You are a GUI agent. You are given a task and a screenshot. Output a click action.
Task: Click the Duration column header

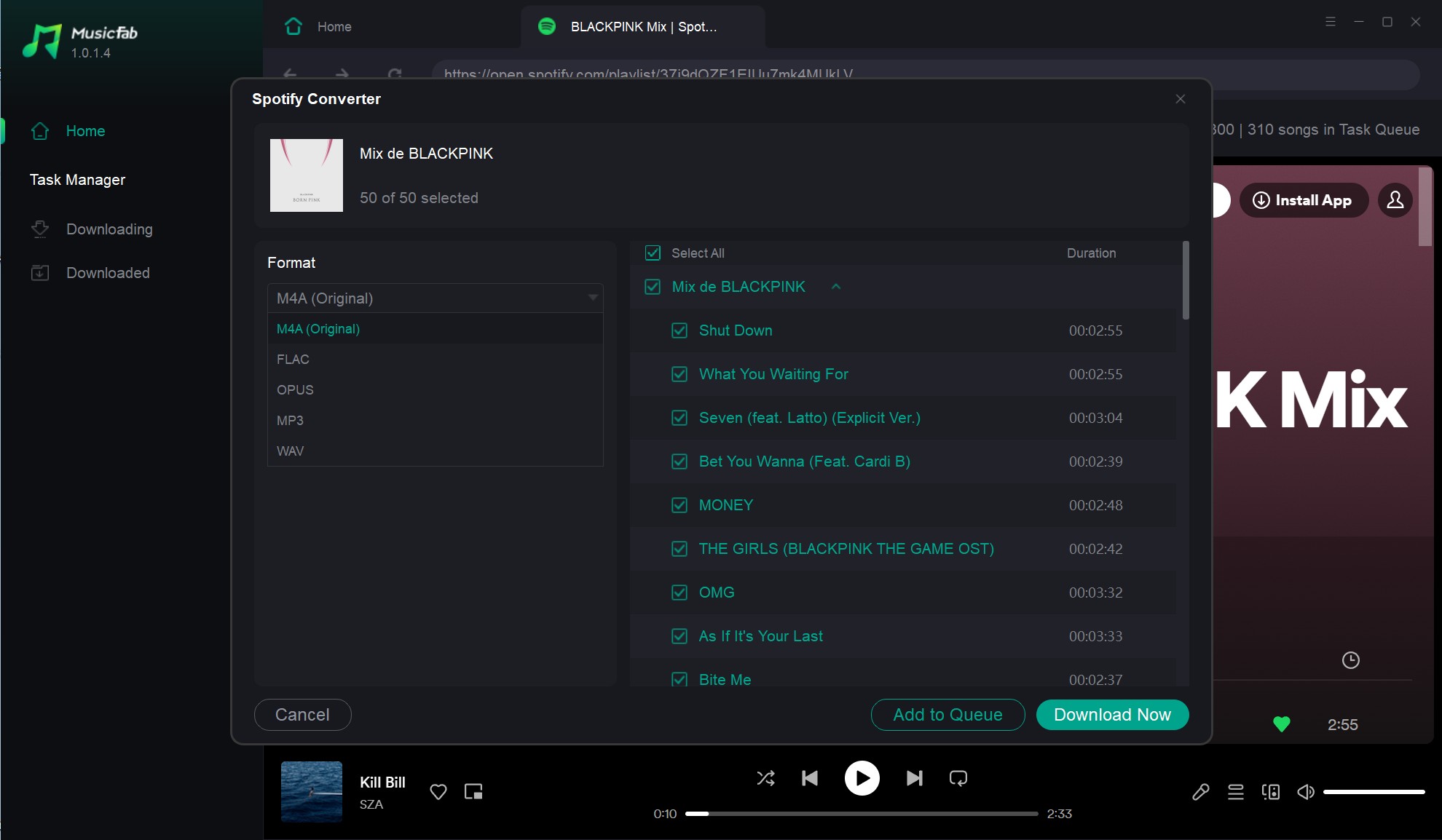[1091, 253]
